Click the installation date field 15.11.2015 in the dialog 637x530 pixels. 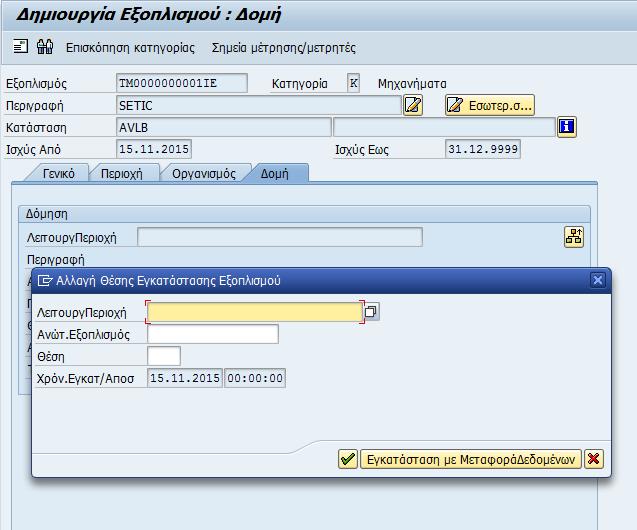coord(185,378)
